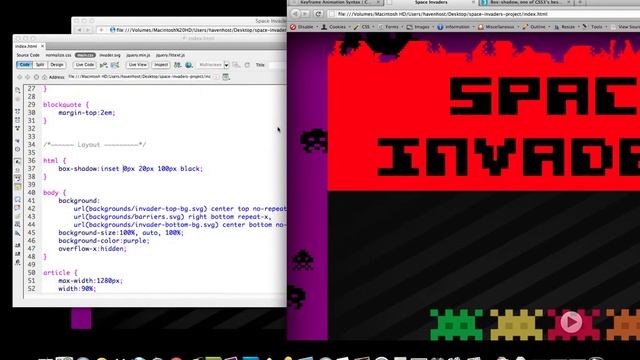Click line 37 box-shadow:inset code
This screenshot has width=640, height=360.
131,169
